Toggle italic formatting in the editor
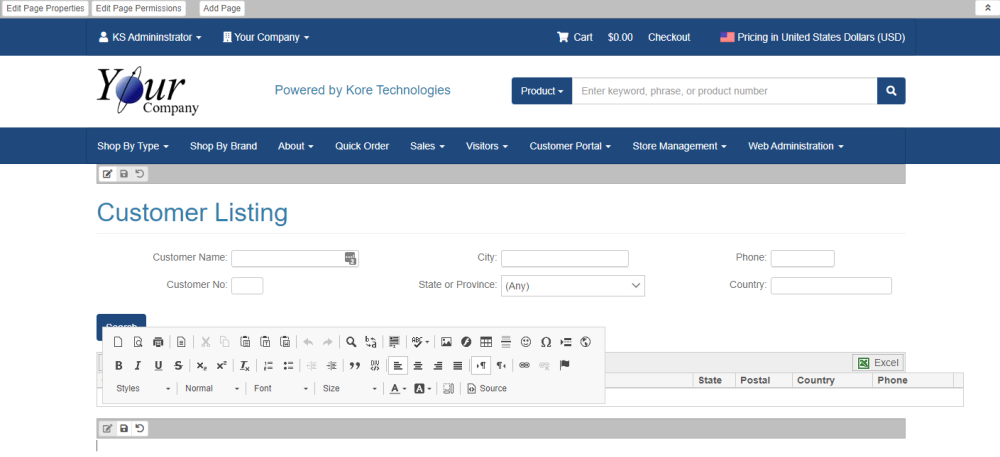Viewport: 1000px width, 457px height. (138, 366)
